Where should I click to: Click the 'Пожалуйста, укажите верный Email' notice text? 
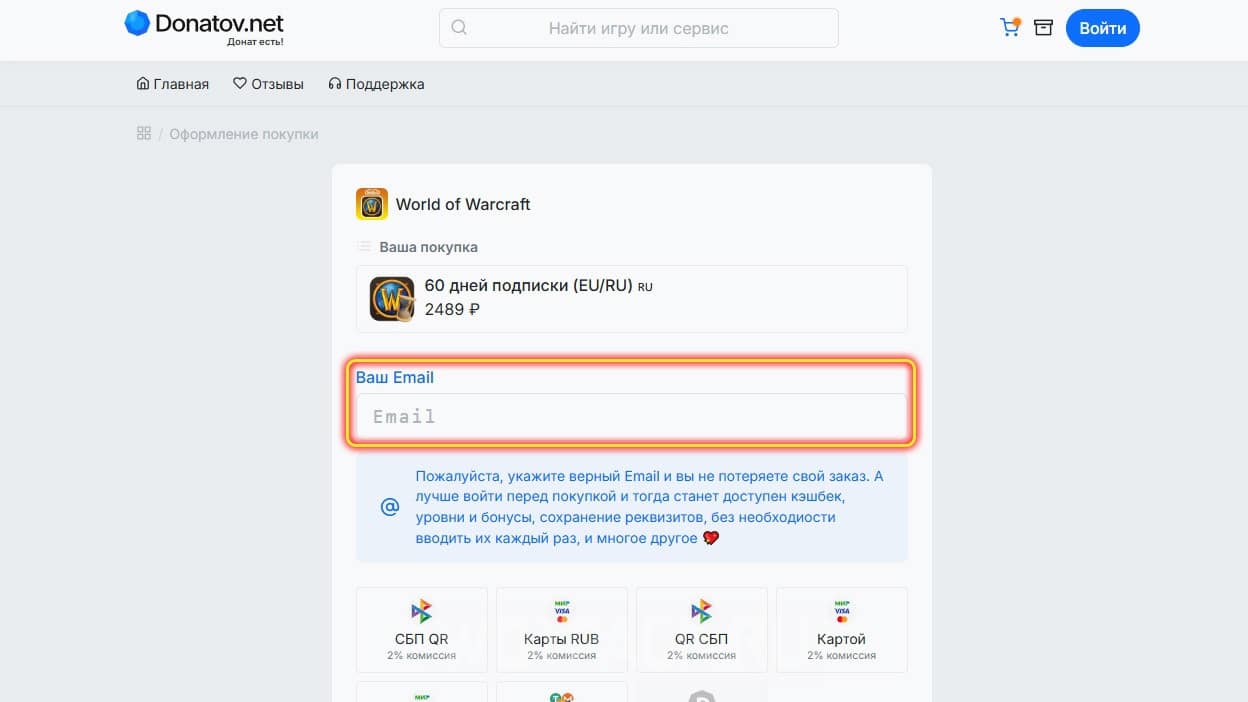[649, 507]
